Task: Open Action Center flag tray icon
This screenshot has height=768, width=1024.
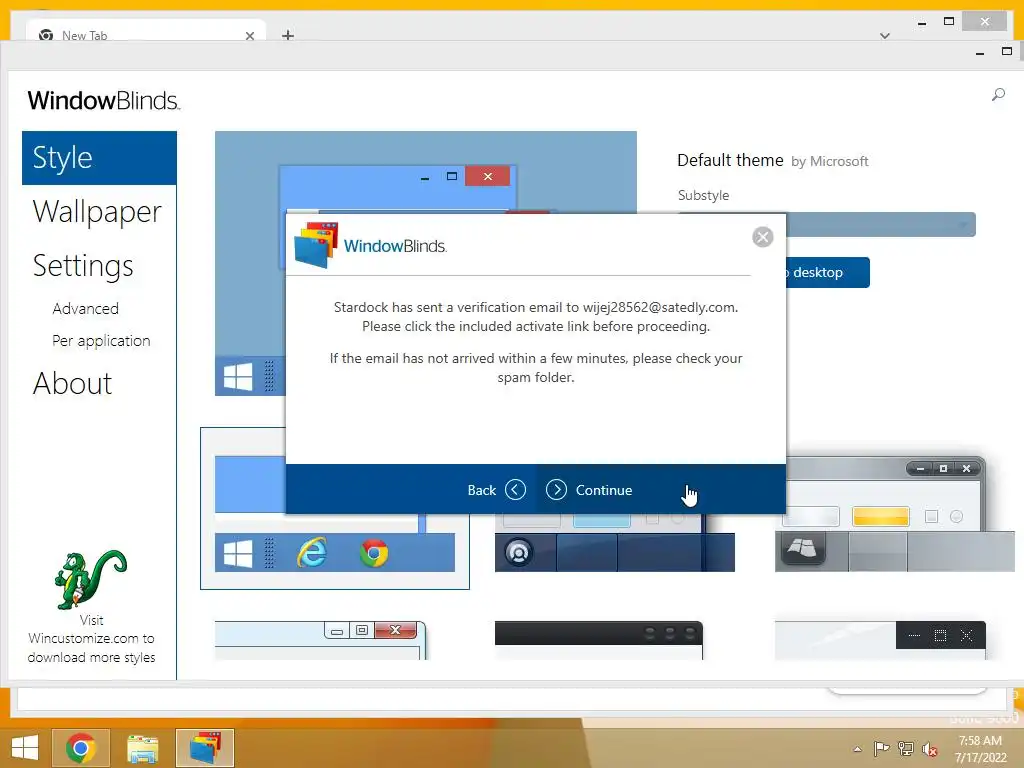Action: (x=882, y=748)
